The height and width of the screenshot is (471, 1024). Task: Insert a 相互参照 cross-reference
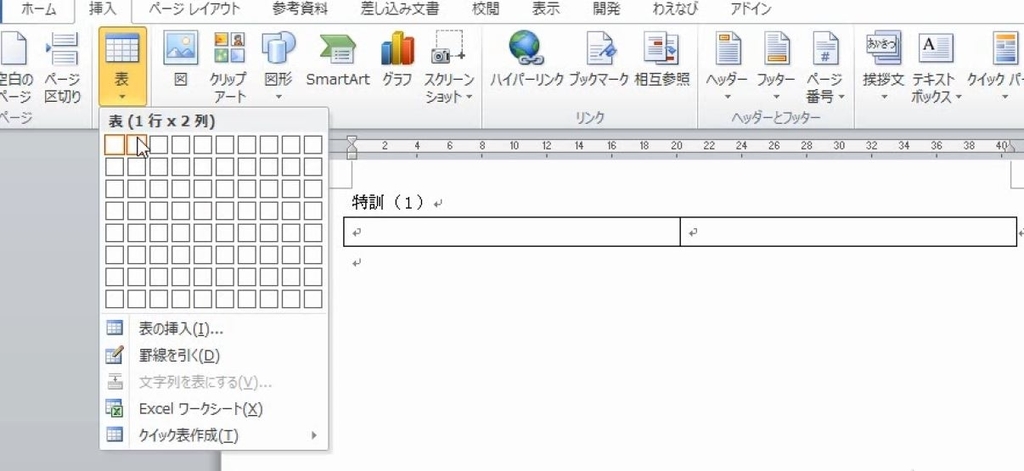[662, 60]
